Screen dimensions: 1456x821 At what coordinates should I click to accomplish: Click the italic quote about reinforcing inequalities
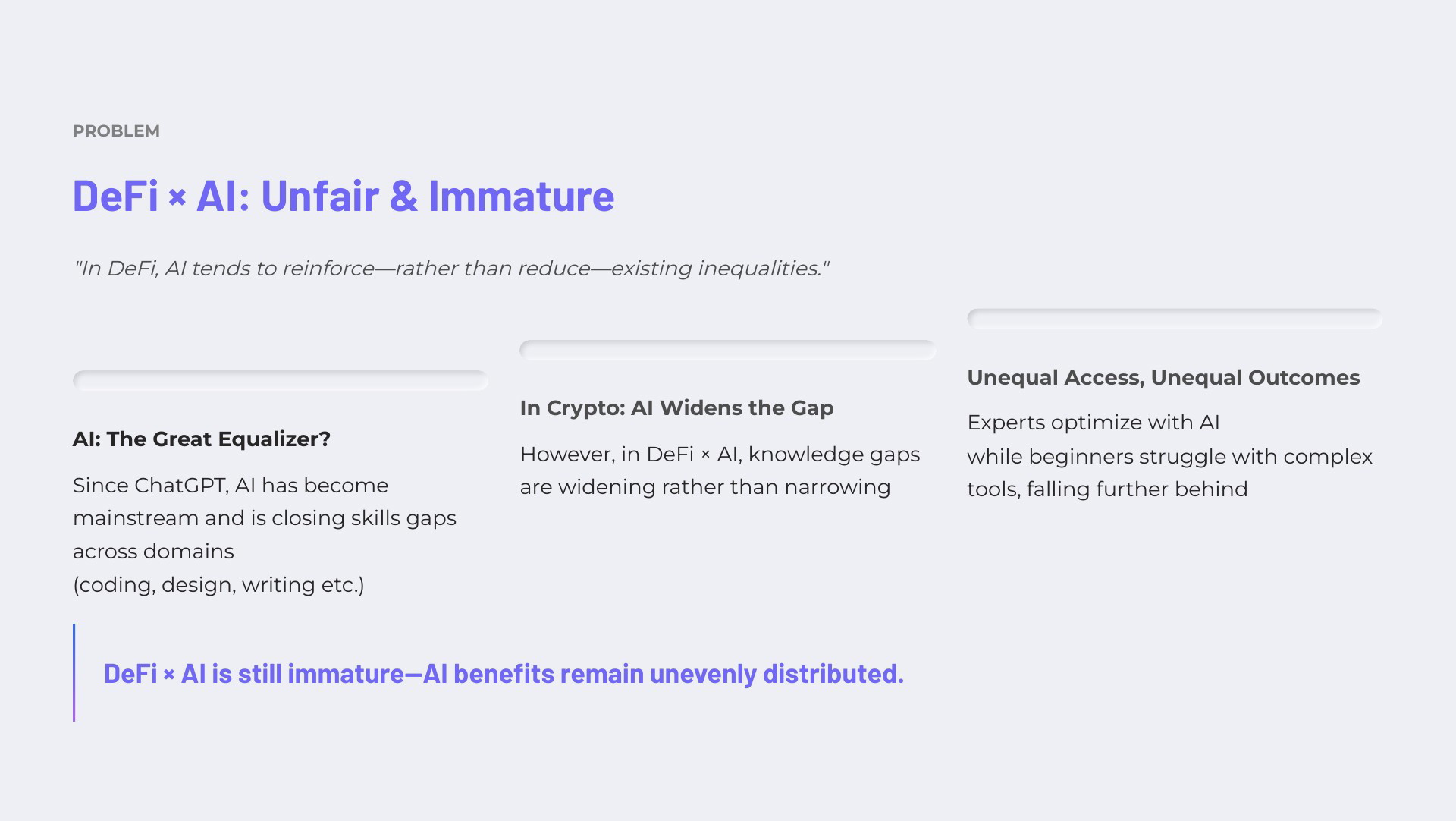pos(451,269)
